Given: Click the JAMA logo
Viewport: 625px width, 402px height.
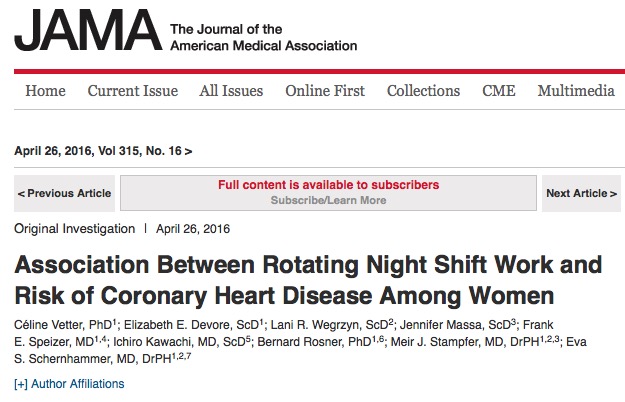Looking at the screenshot, I should tap(88, 30).
